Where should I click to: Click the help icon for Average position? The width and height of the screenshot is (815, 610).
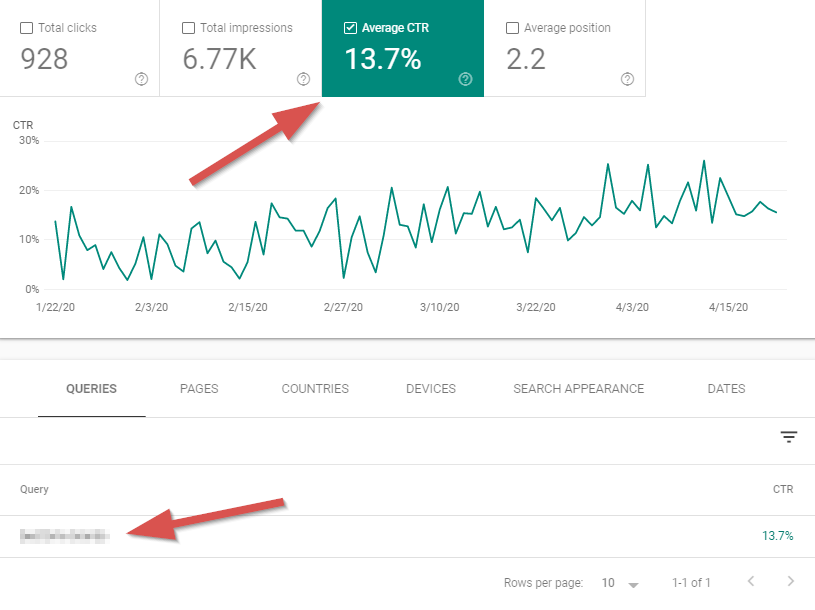point(627,77)
